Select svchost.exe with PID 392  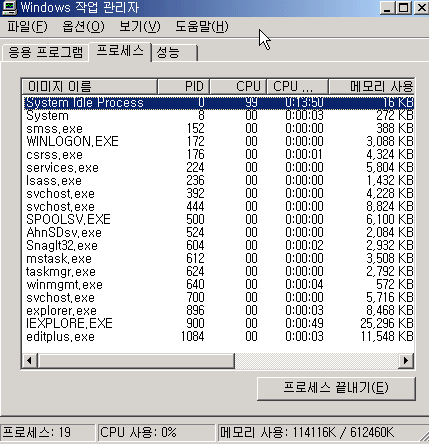point(218,194)
